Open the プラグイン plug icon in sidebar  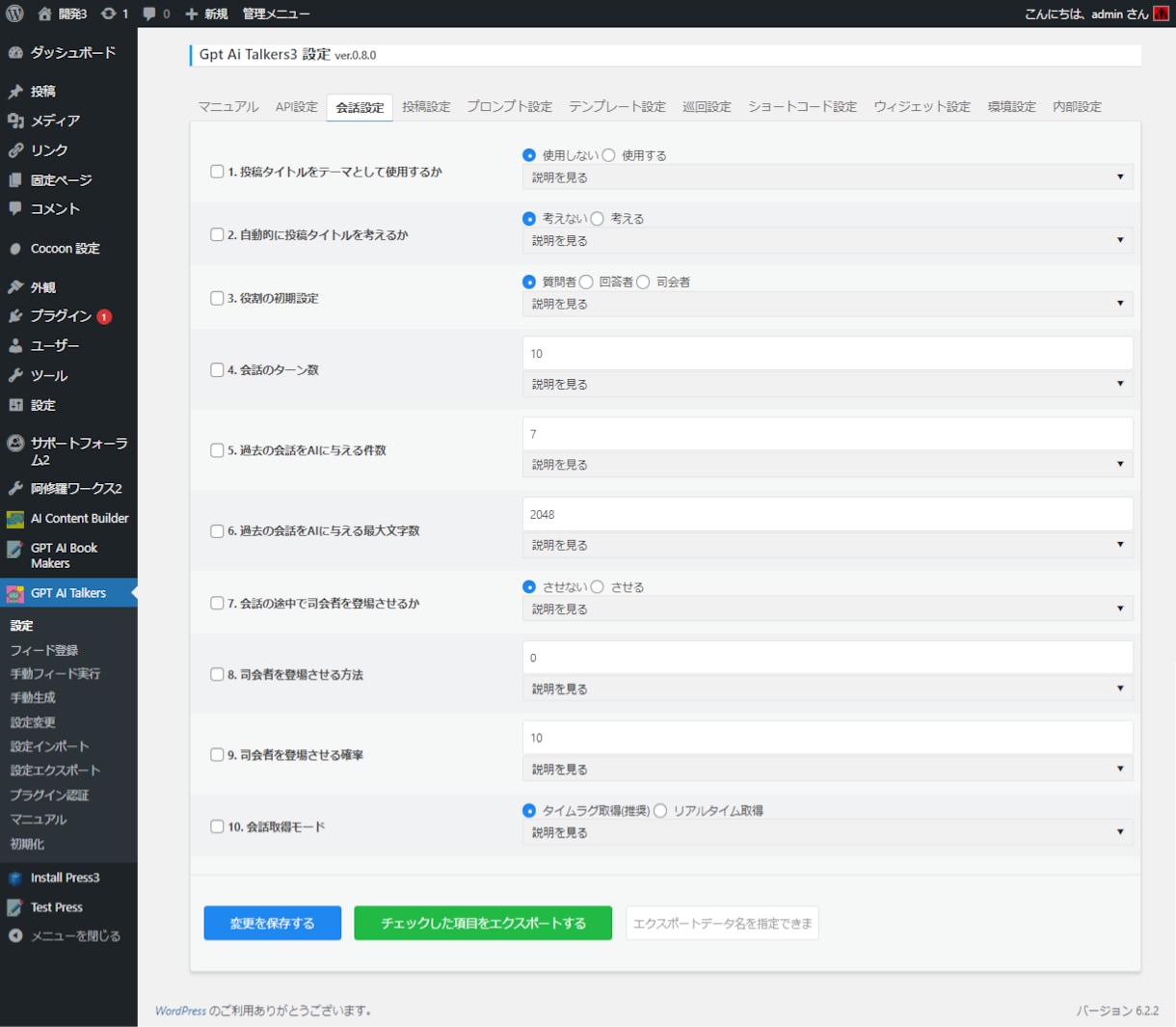tap(15, 316)
